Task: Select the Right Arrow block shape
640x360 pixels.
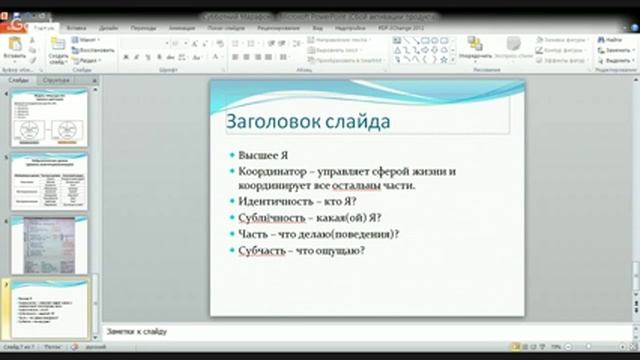Action: pos(425,50)
